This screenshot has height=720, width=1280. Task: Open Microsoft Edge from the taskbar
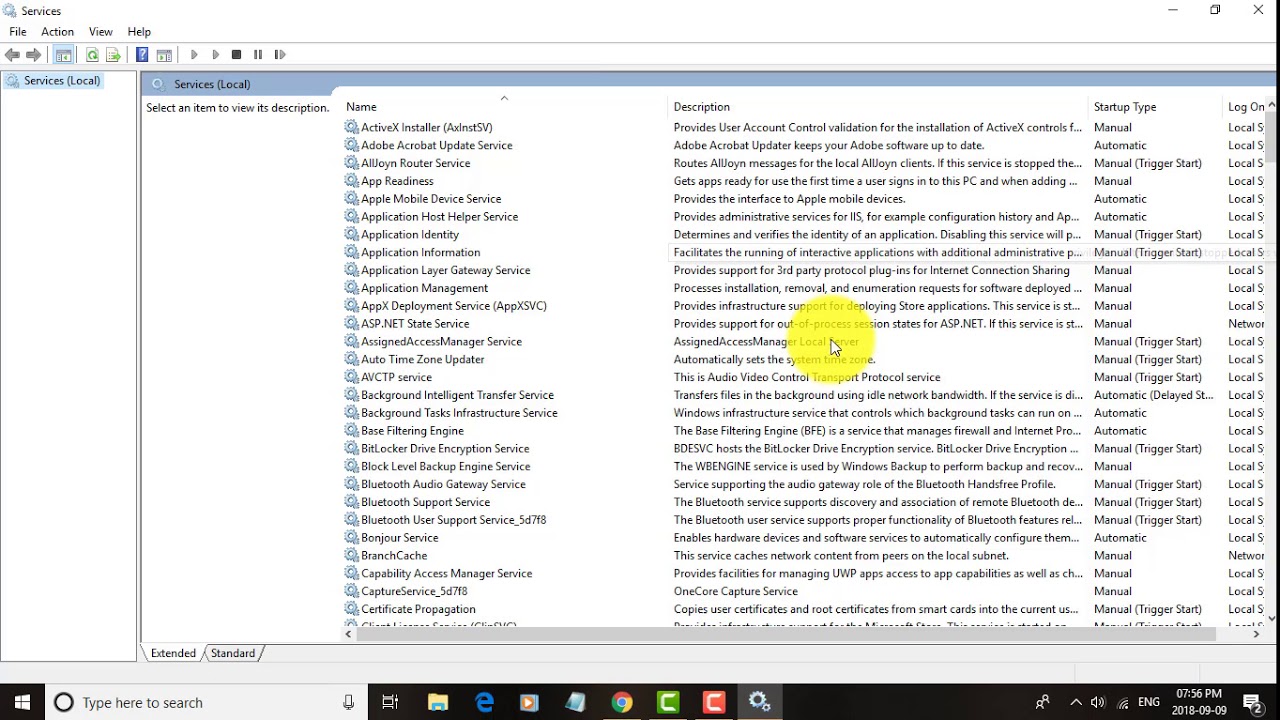coord(484,702)
